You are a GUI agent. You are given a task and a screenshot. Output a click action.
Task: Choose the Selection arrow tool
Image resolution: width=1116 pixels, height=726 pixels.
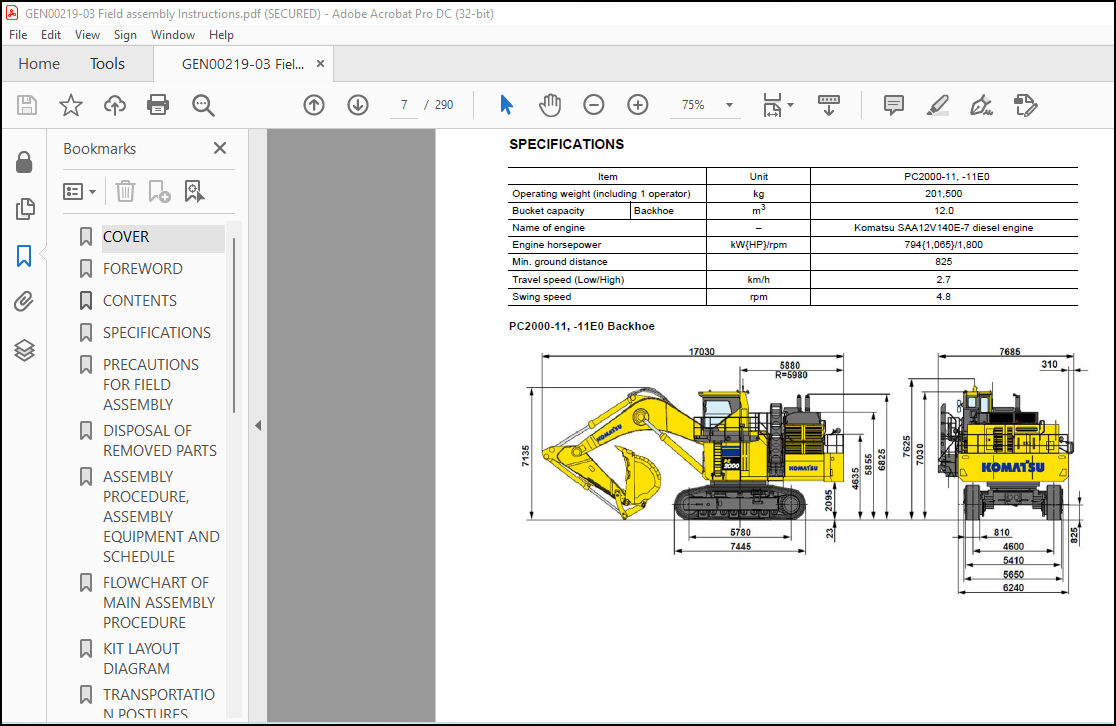point(506,105)
